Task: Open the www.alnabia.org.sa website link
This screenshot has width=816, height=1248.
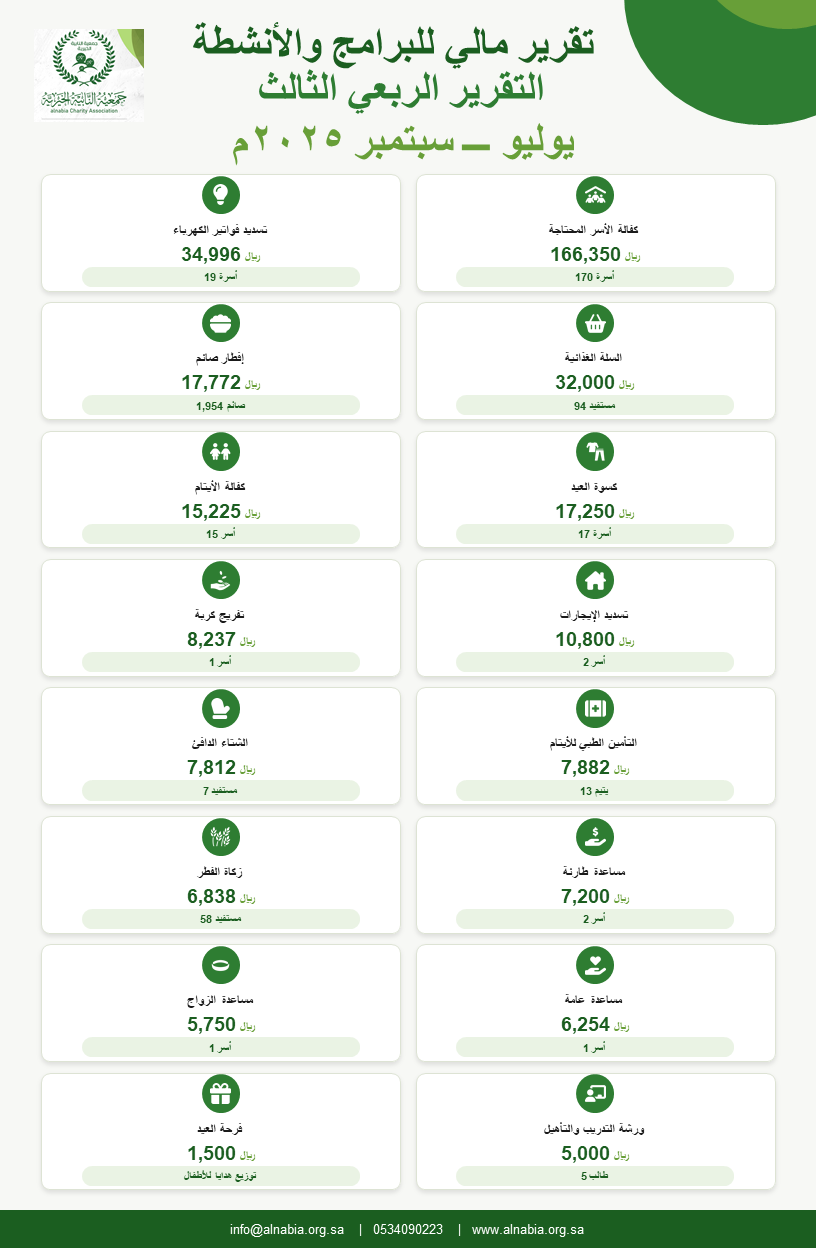Action: point(528,1230)
